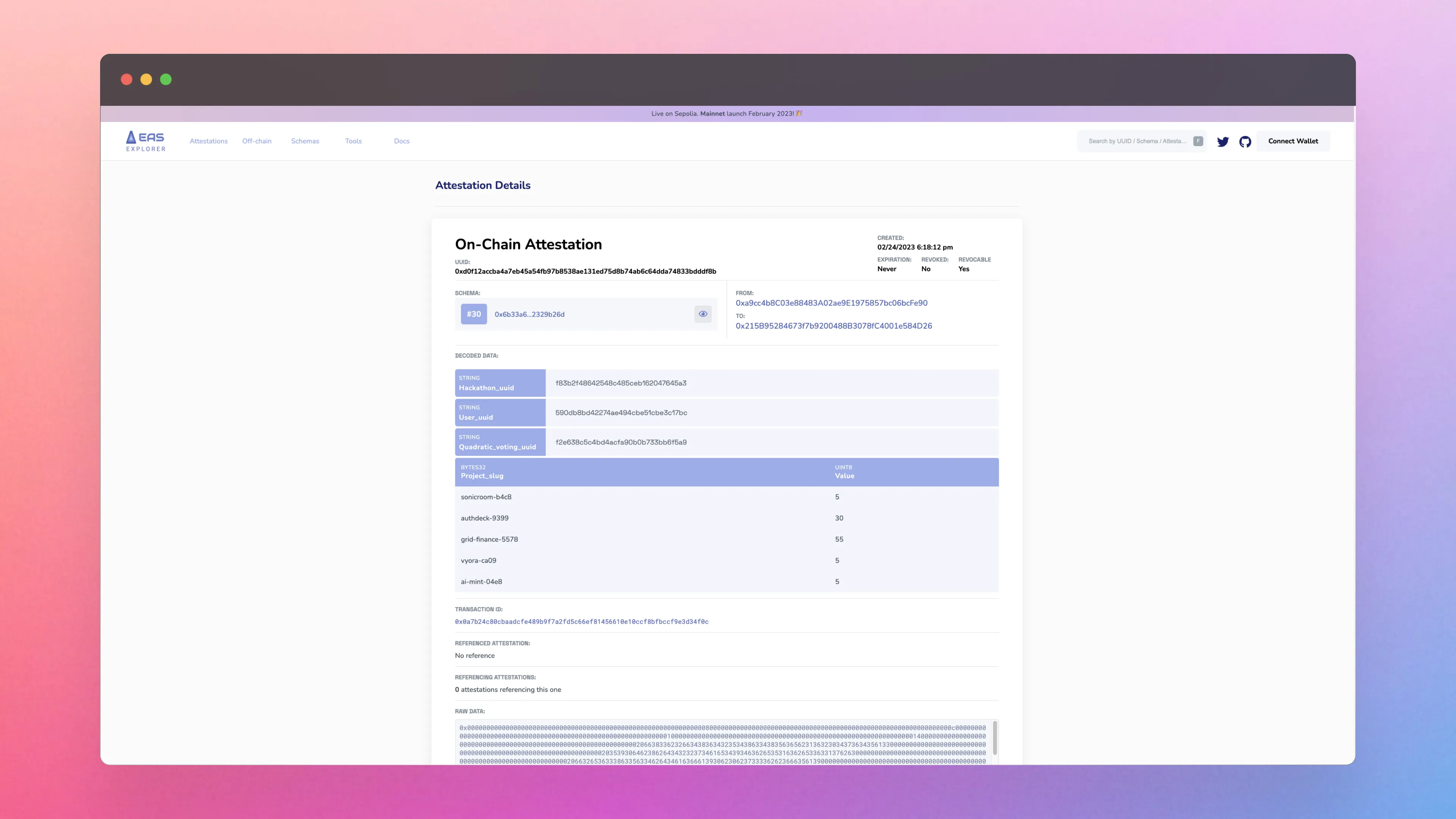Screen dimensions: 1456x819
Task: Click the authdeck-9399 project row
Action: [x=726, y=518]
